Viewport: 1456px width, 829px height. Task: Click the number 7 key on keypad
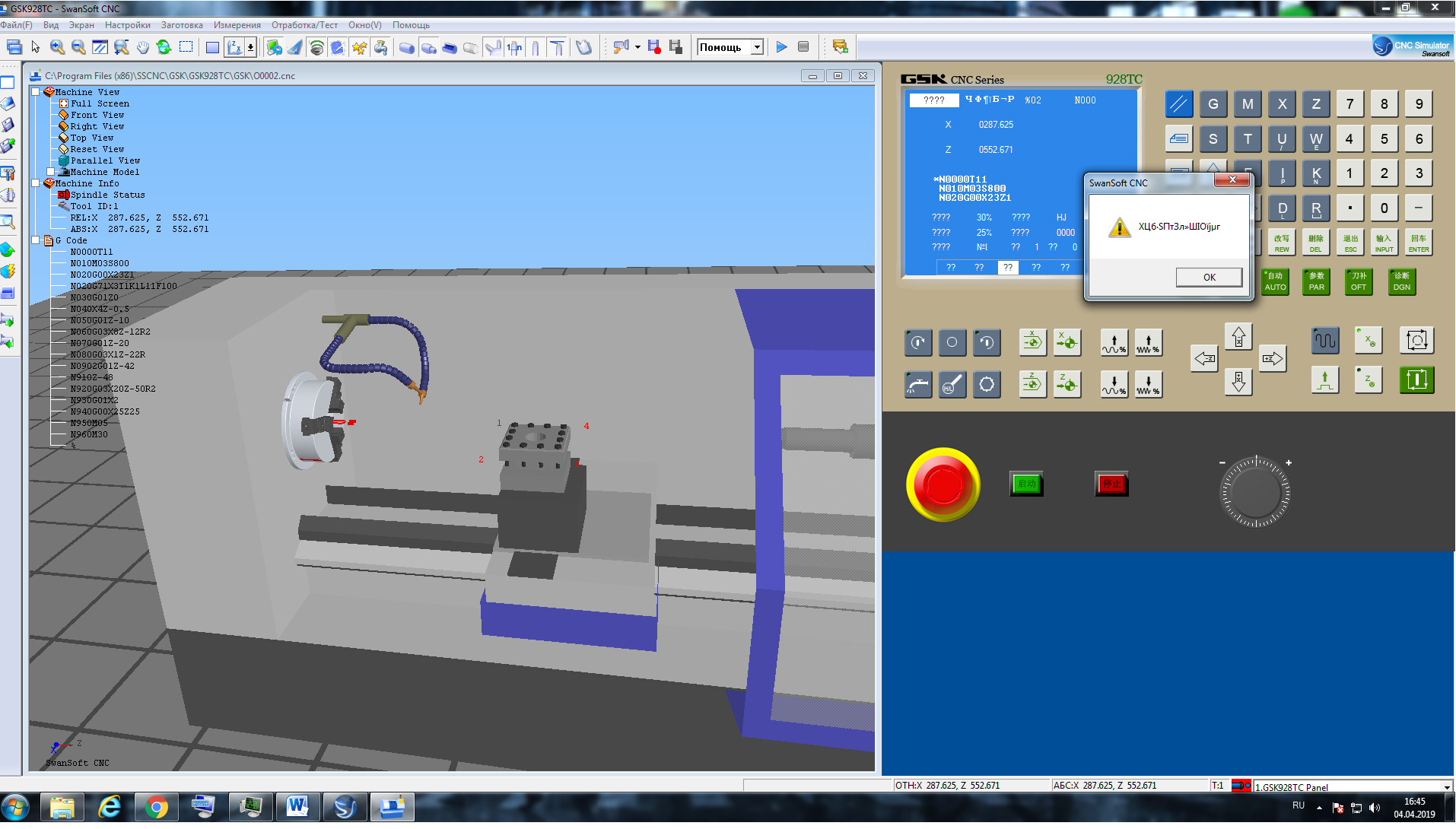tap(1350, 104)
